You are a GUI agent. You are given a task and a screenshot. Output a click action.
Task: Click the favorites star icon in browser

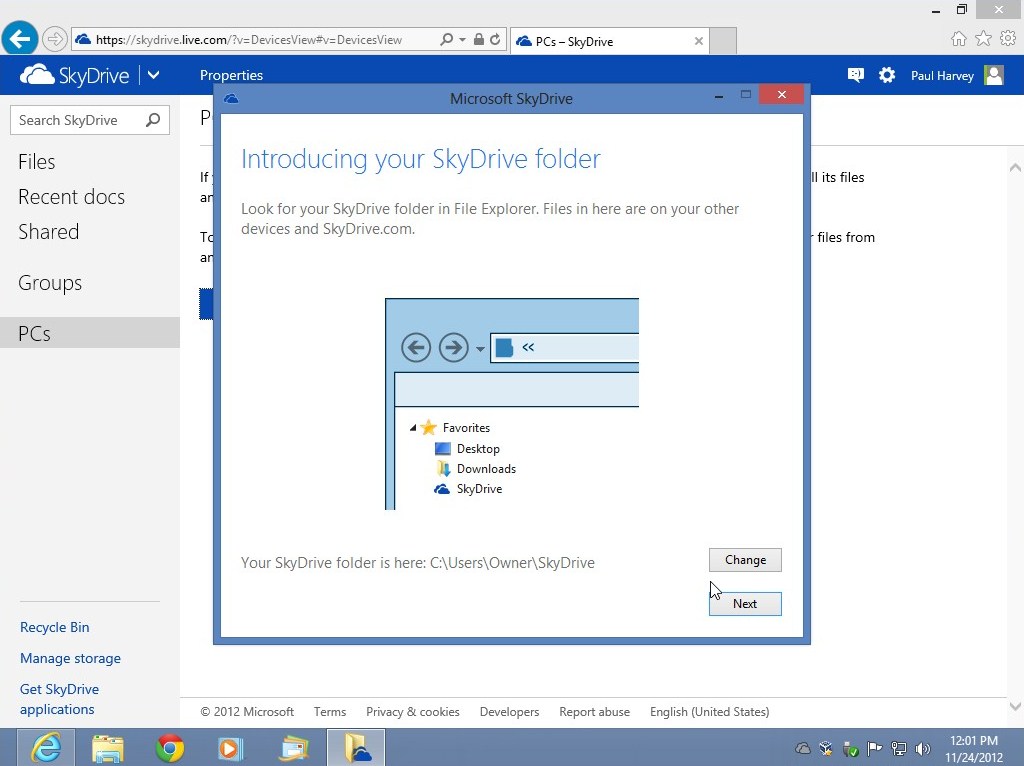(983, 39)
